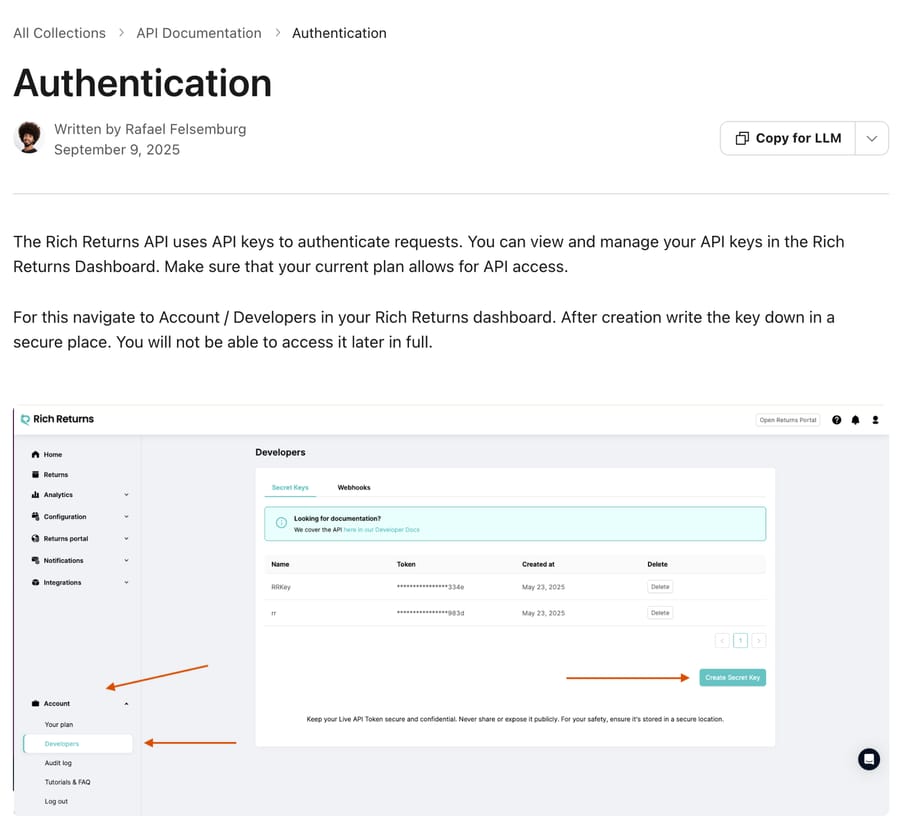Click the Returns portal globe icon

36,539
